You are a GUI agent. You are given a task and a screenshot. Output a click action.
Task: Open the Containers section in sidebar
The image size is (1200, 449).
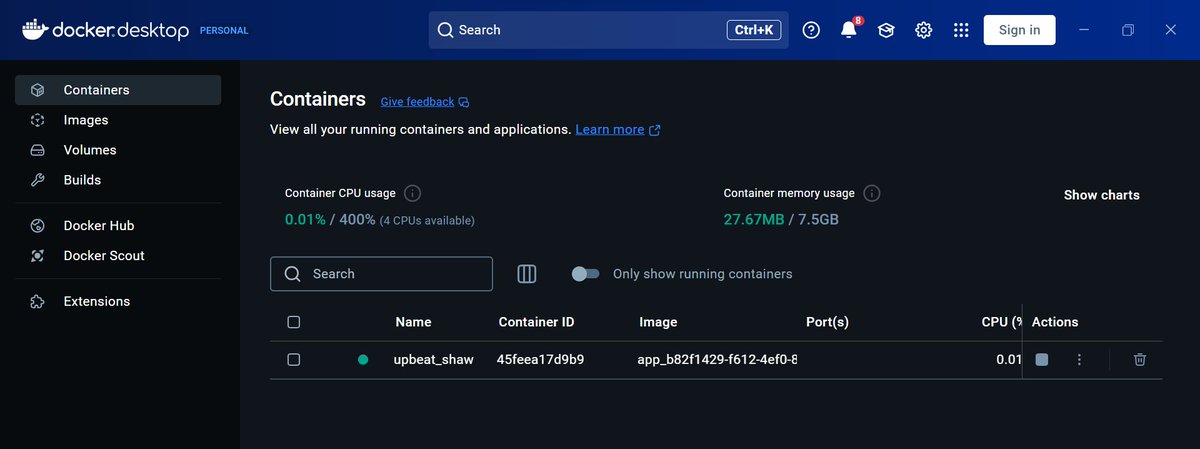point(118,90)
